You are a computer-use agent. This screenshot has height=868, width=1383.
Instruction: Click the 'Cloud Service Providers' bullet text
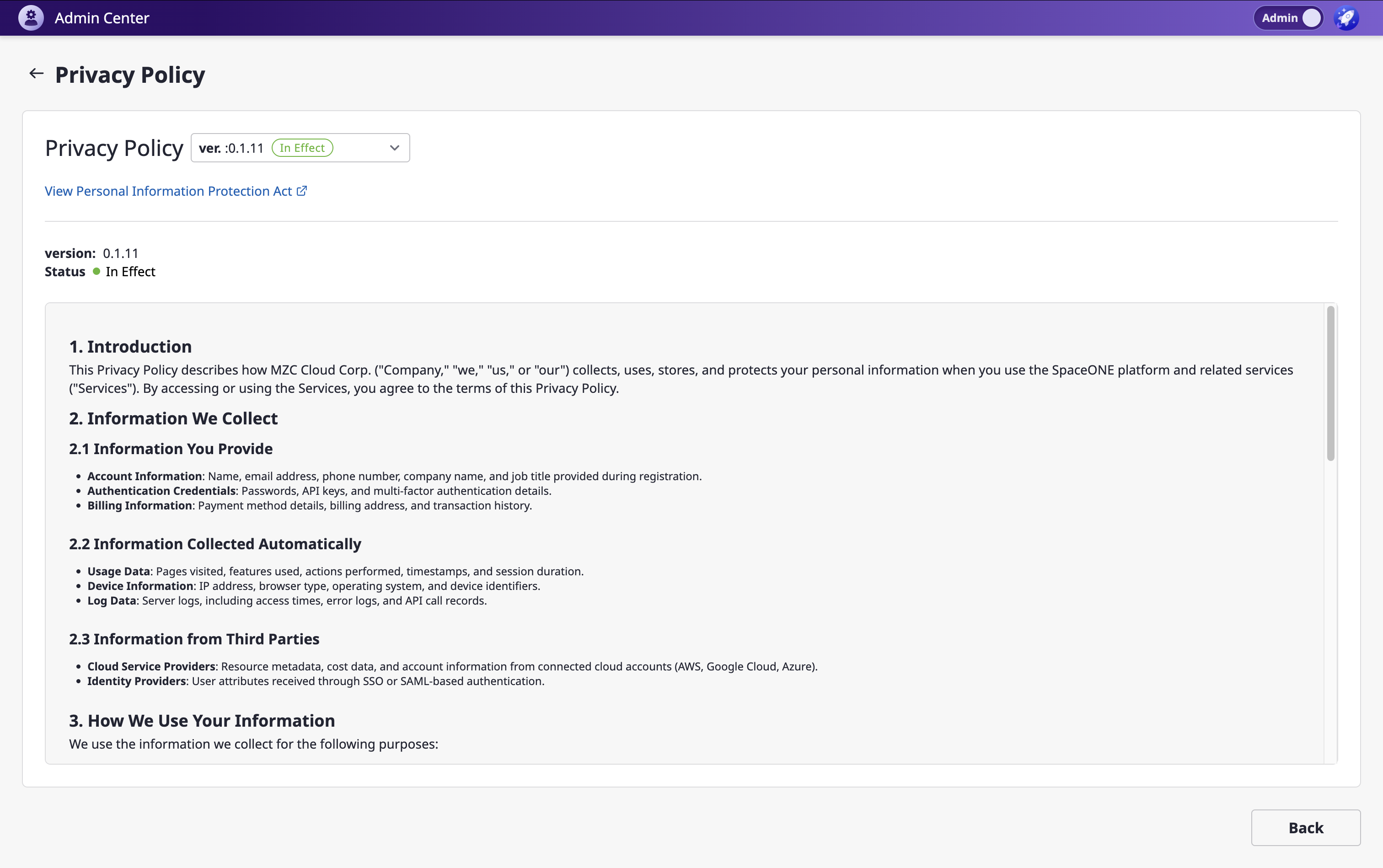point(151,666)
